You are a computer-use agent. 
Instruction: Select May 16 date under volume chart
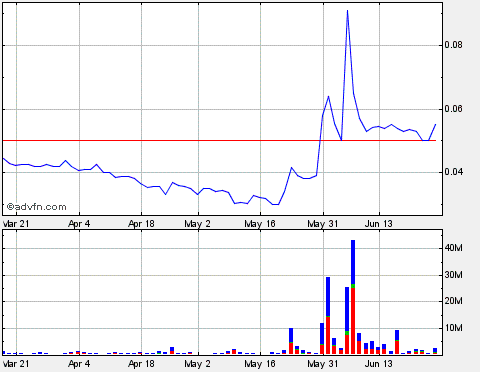click(x=260, y=364)
